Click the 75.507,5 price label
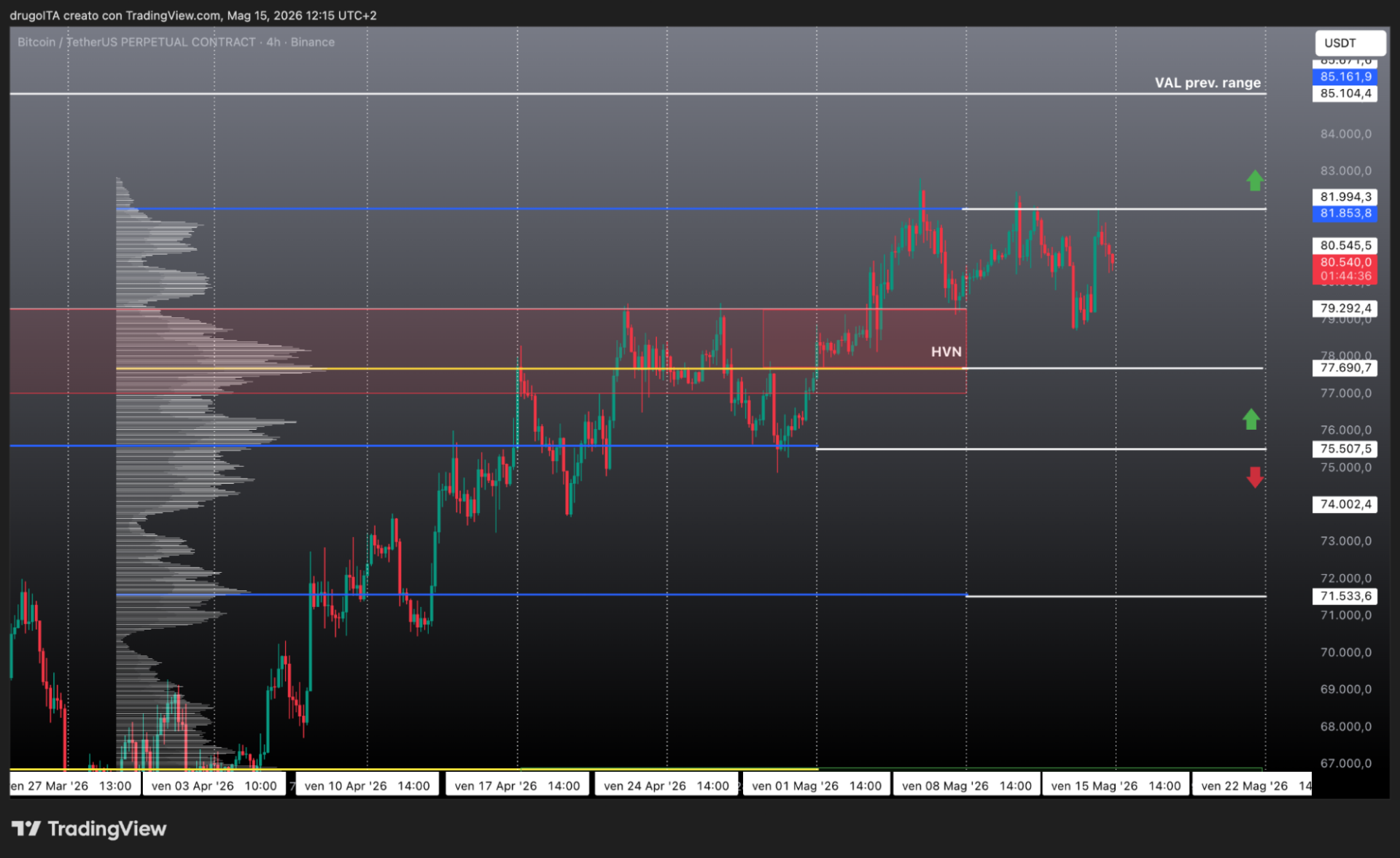1400x858 pixels. 1345,449
